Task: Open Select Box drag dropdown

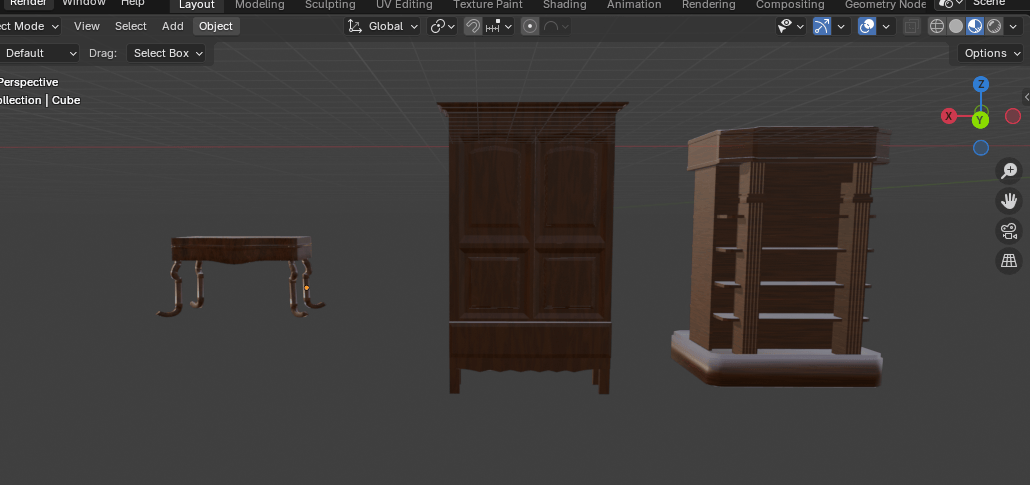Action: click(x=166, y=53)
